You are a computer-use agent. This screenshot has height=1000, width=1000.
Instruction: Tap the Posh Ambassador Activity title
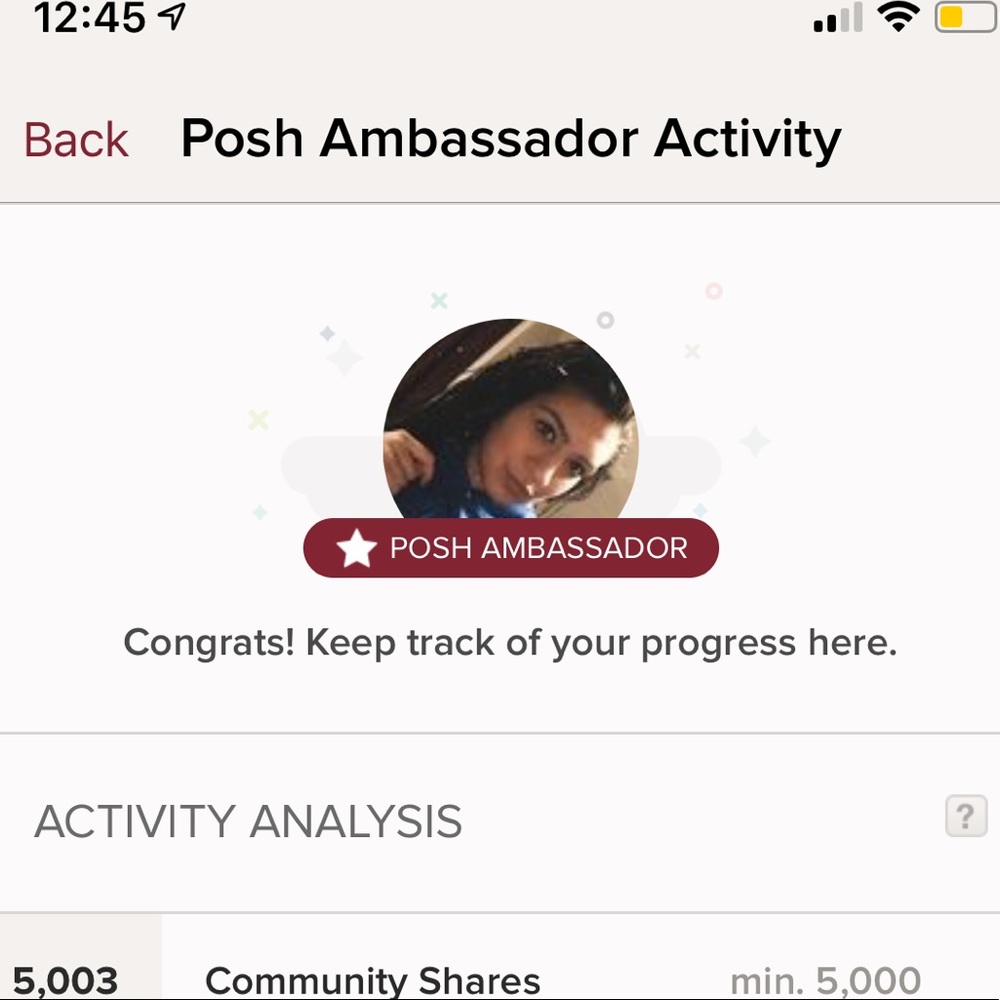[x=511, y=138]
